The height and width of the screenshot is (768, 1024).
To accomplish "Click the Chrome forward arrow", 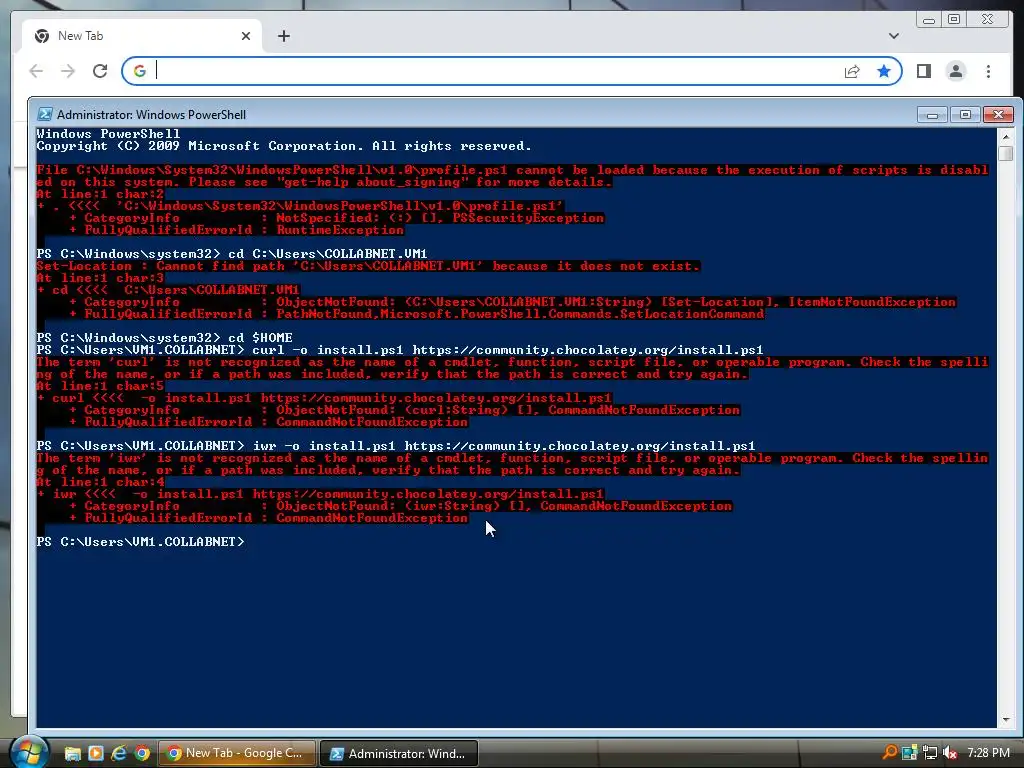I will tap(68, 71).
